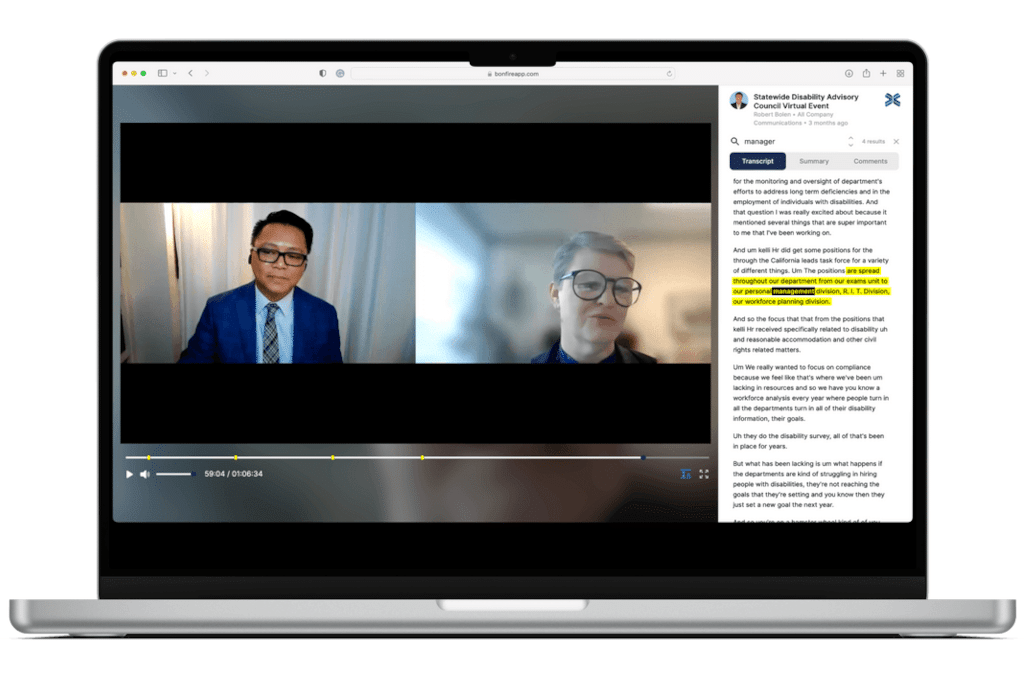Show Safari tab overview
Image resolution: width=1024 pixels, height=682 pixels.
point(900,73)
